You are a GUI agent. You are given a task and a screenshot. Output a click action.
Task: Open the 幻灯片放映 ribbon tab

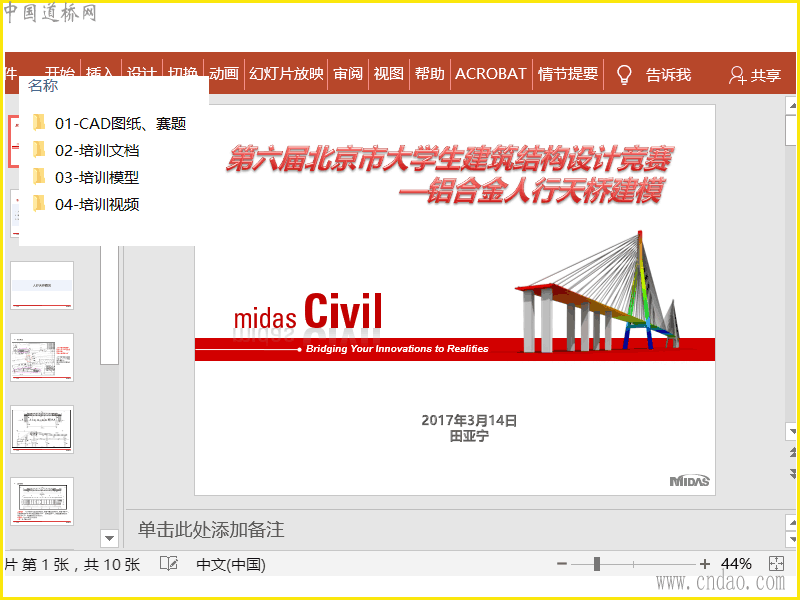coord(286,74)
